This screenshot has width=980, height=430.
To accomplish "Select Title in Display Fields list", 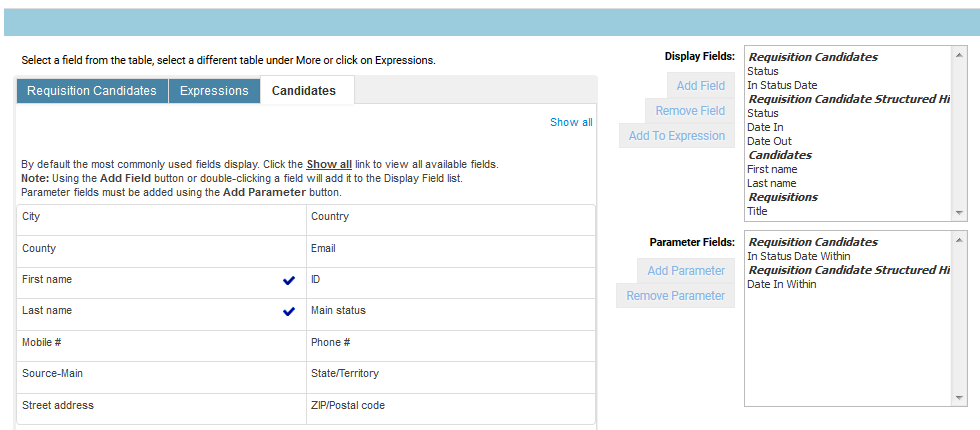I will click(757, 211).
